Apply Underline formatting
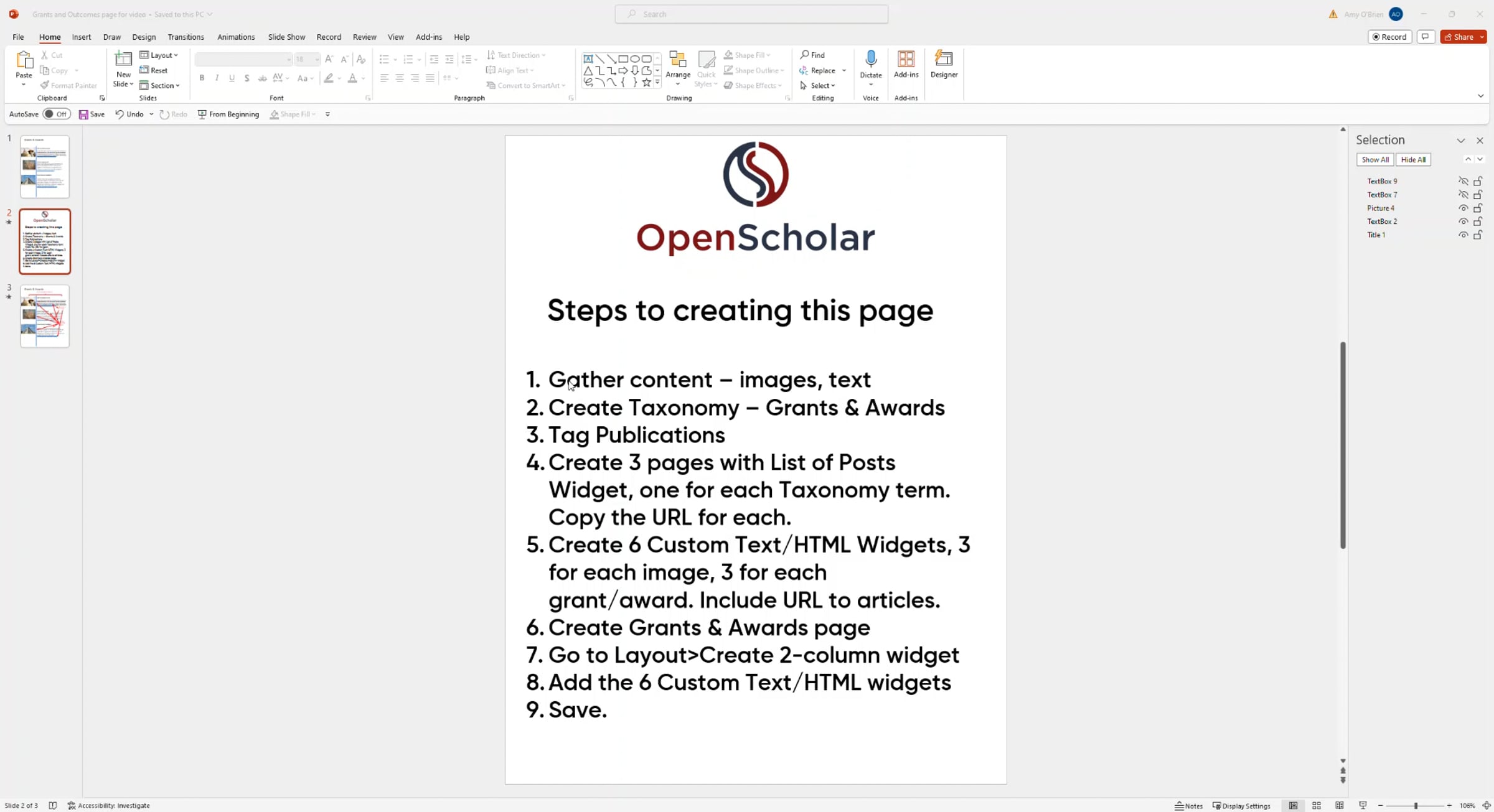The width and height of the screenshot is (1494, 812). tap(232, 78)
